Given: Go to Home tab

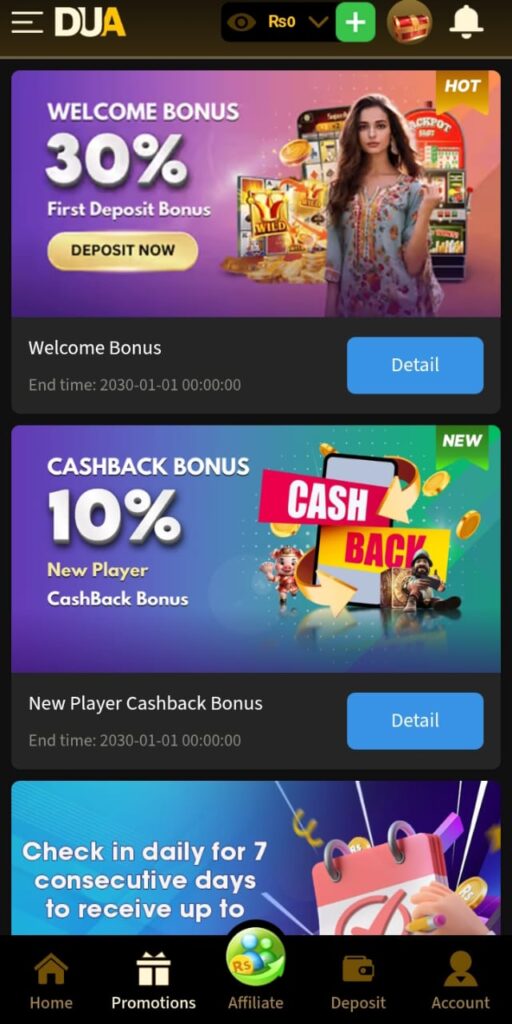Looking at the screenshot, I should coord(51,981).
